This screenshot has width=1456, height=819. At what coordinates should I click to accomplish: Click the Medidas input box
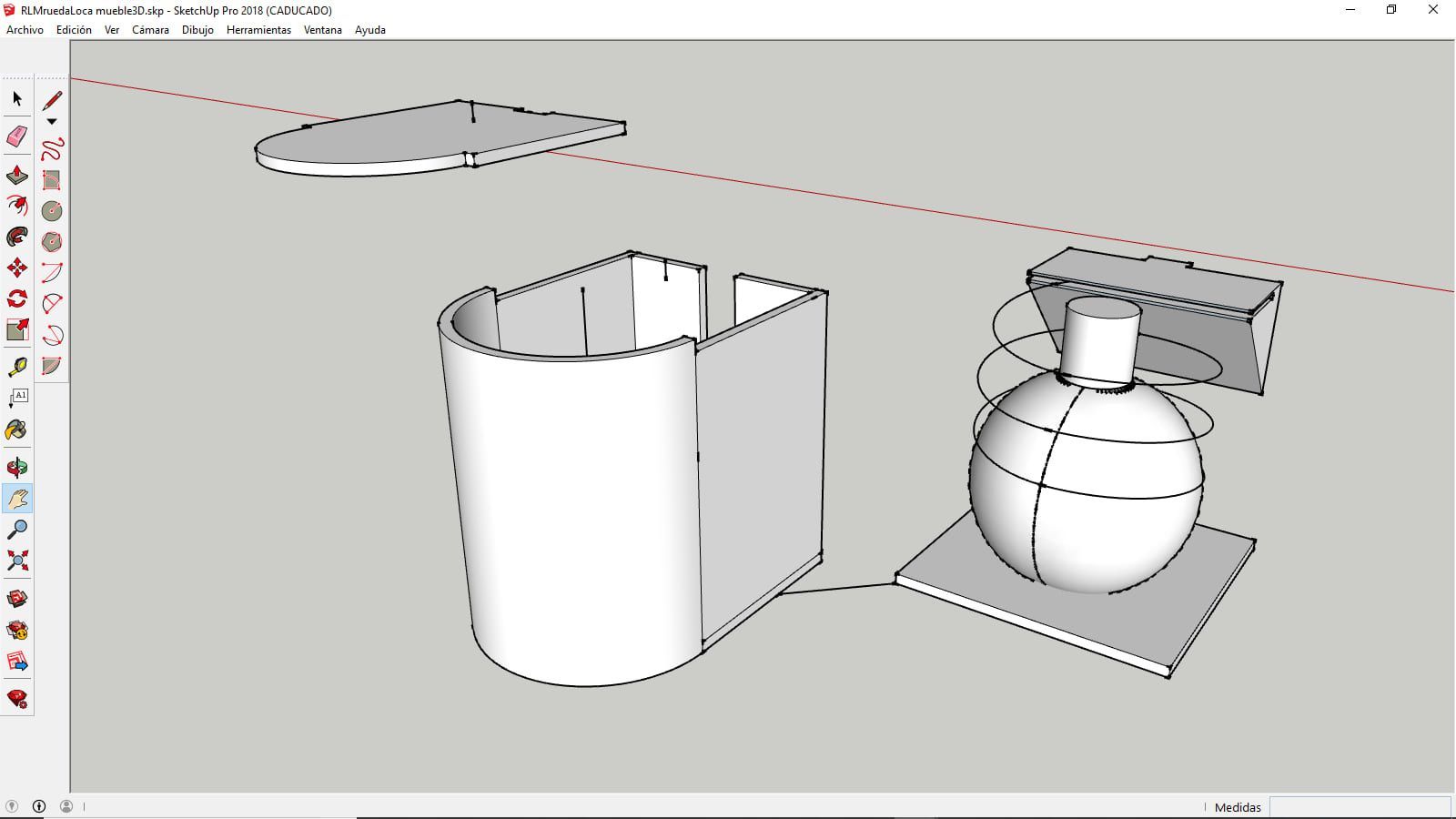point(1359,807)
